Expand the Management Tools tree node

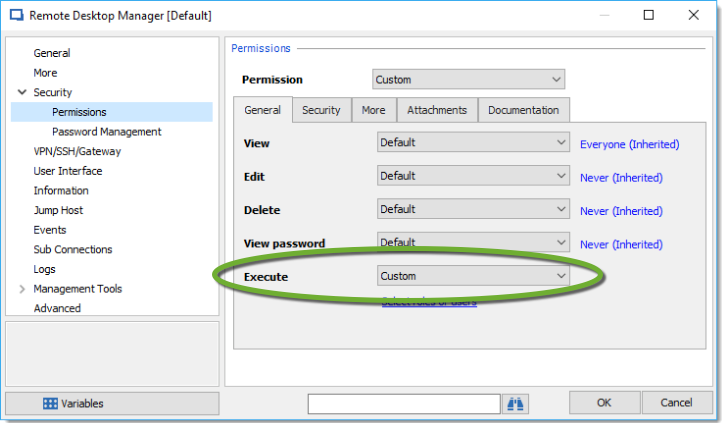coord(22,289)
